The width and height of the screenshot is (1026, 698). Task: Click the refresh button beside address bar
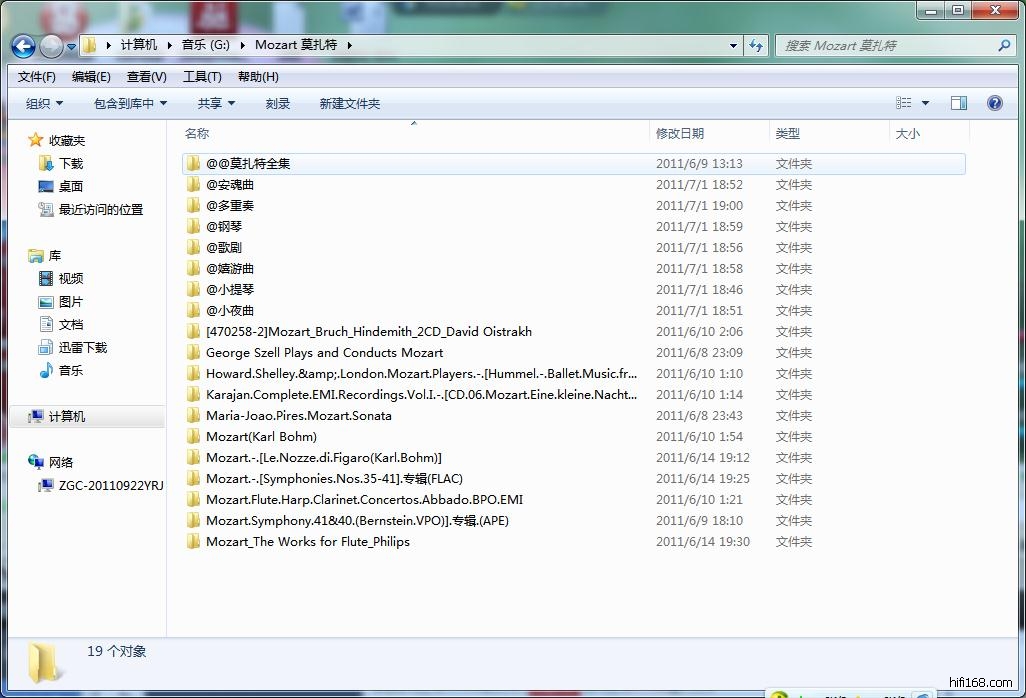(756, 45)
